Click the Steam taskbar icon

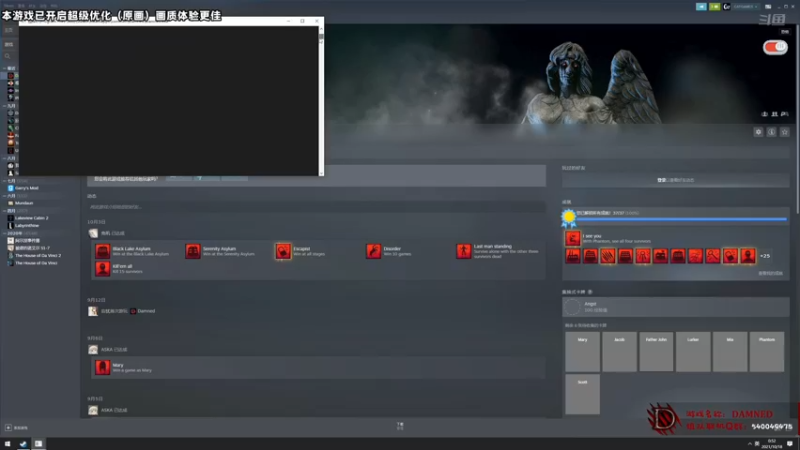pyautogui.click(x=23, y=444)
